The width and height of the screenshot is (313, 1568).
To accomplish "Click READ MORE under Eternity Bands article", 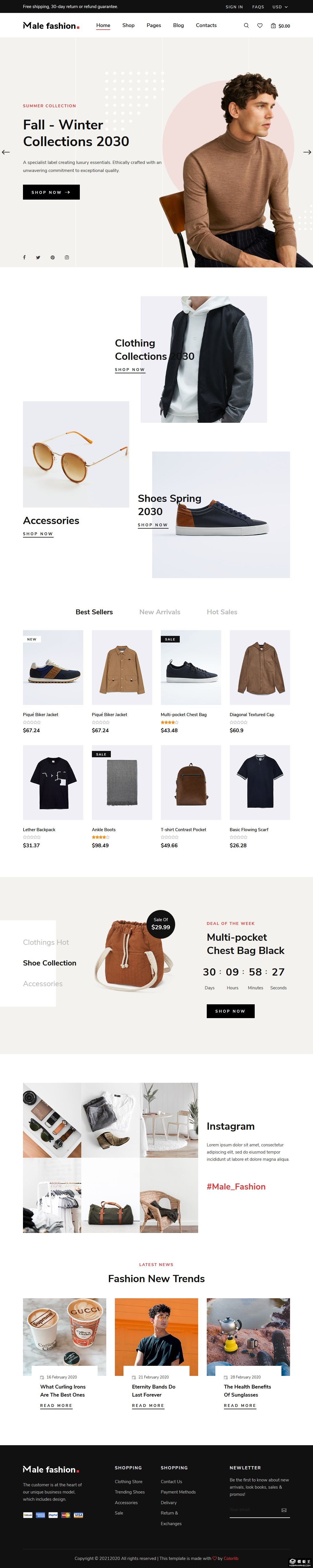I will point(148,1406).
